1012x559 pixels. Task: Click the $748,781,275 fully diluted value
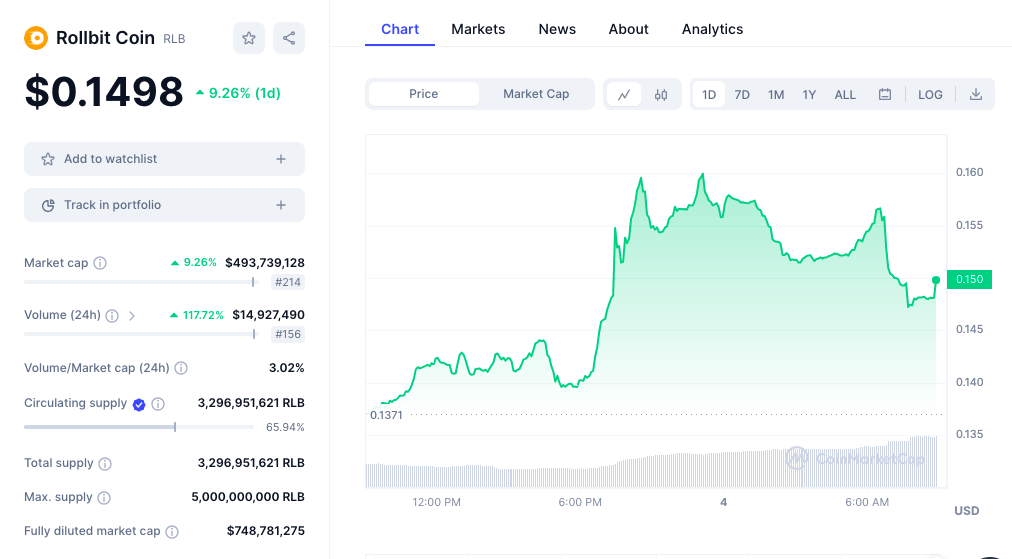(266, 531)
